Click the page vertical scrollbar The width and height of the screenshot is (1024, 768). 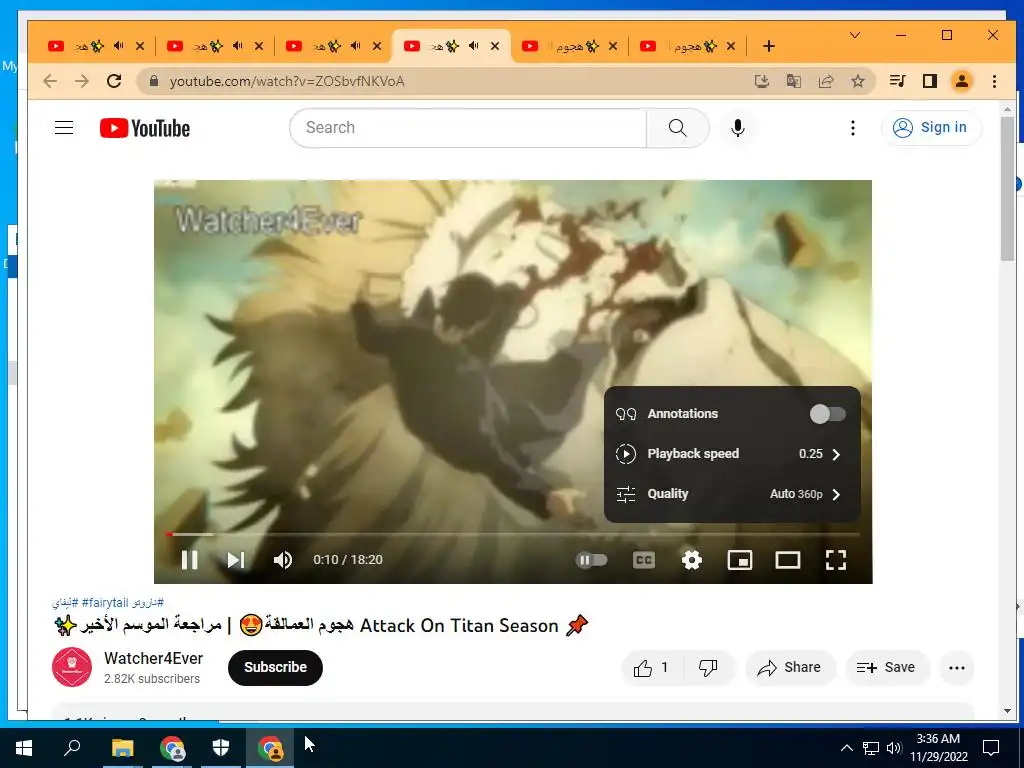pos(1007,189)
